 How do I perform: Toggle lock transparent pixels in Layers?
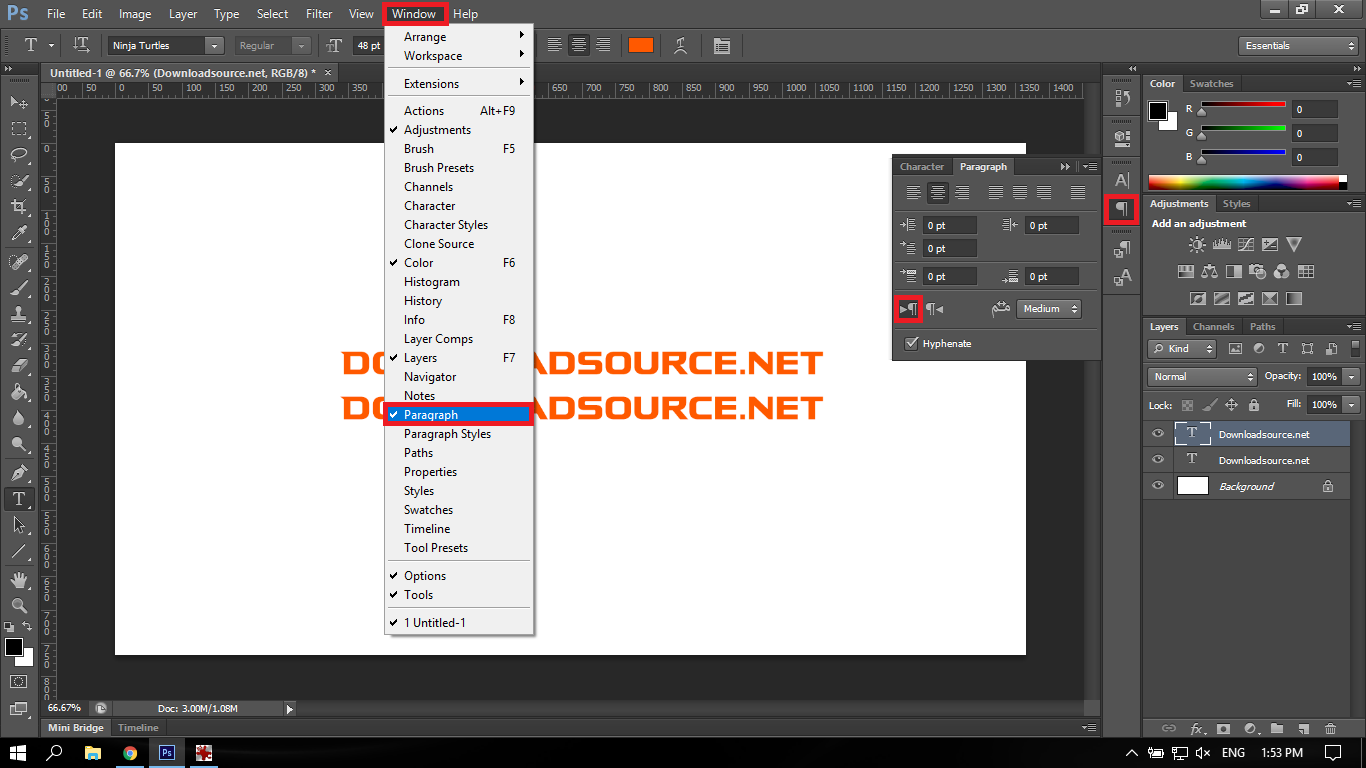[x=1187, y=405]
